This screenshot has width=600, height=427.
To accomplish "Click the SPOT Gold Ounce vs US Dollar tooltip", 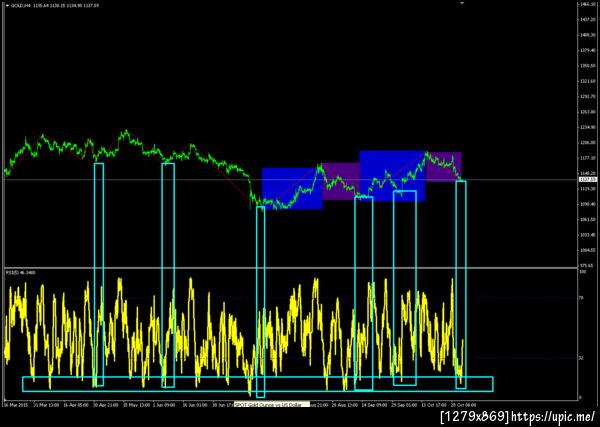I will 272,405.
